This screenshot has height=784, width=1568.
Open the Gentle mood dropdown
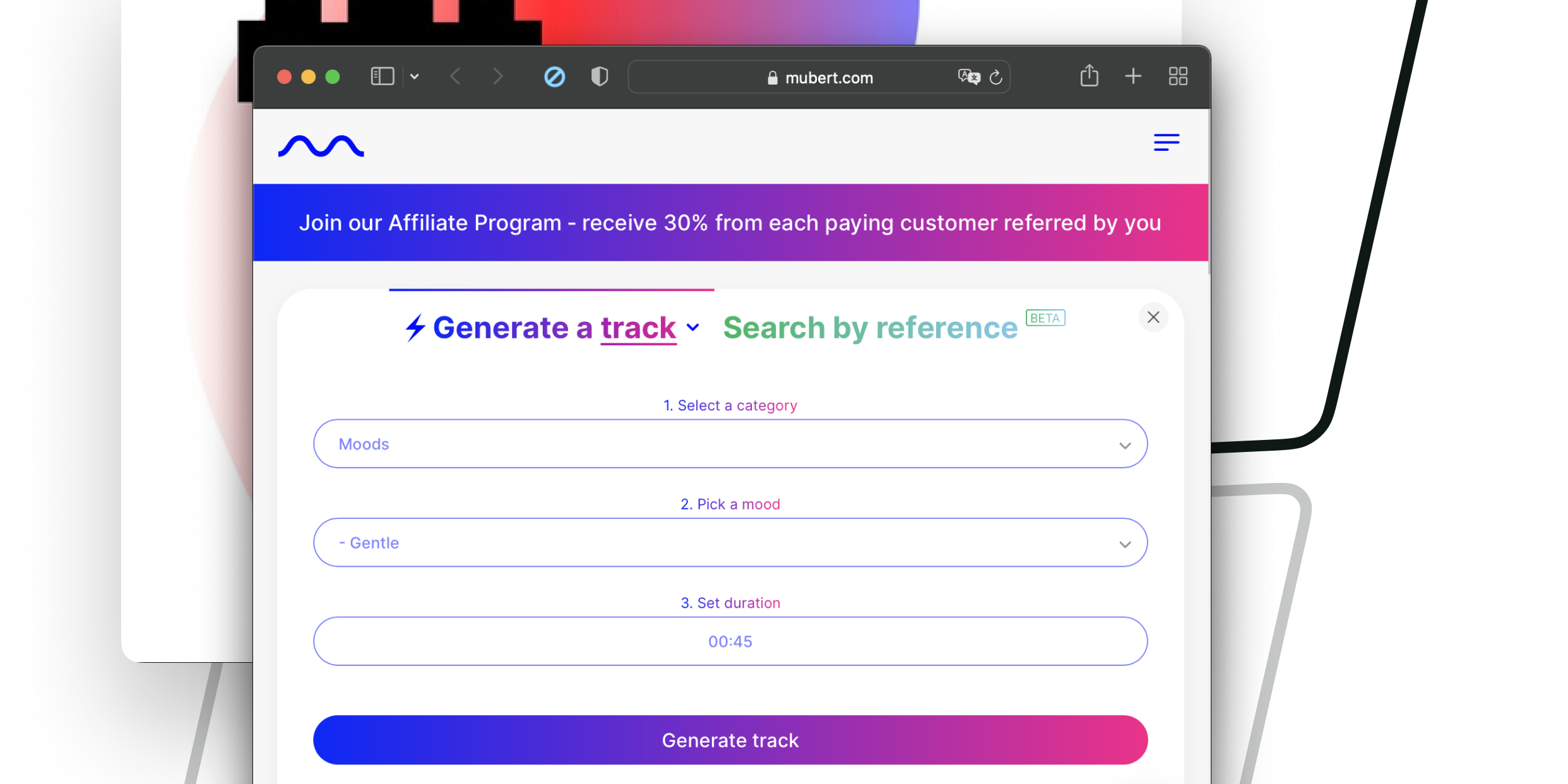730,543
